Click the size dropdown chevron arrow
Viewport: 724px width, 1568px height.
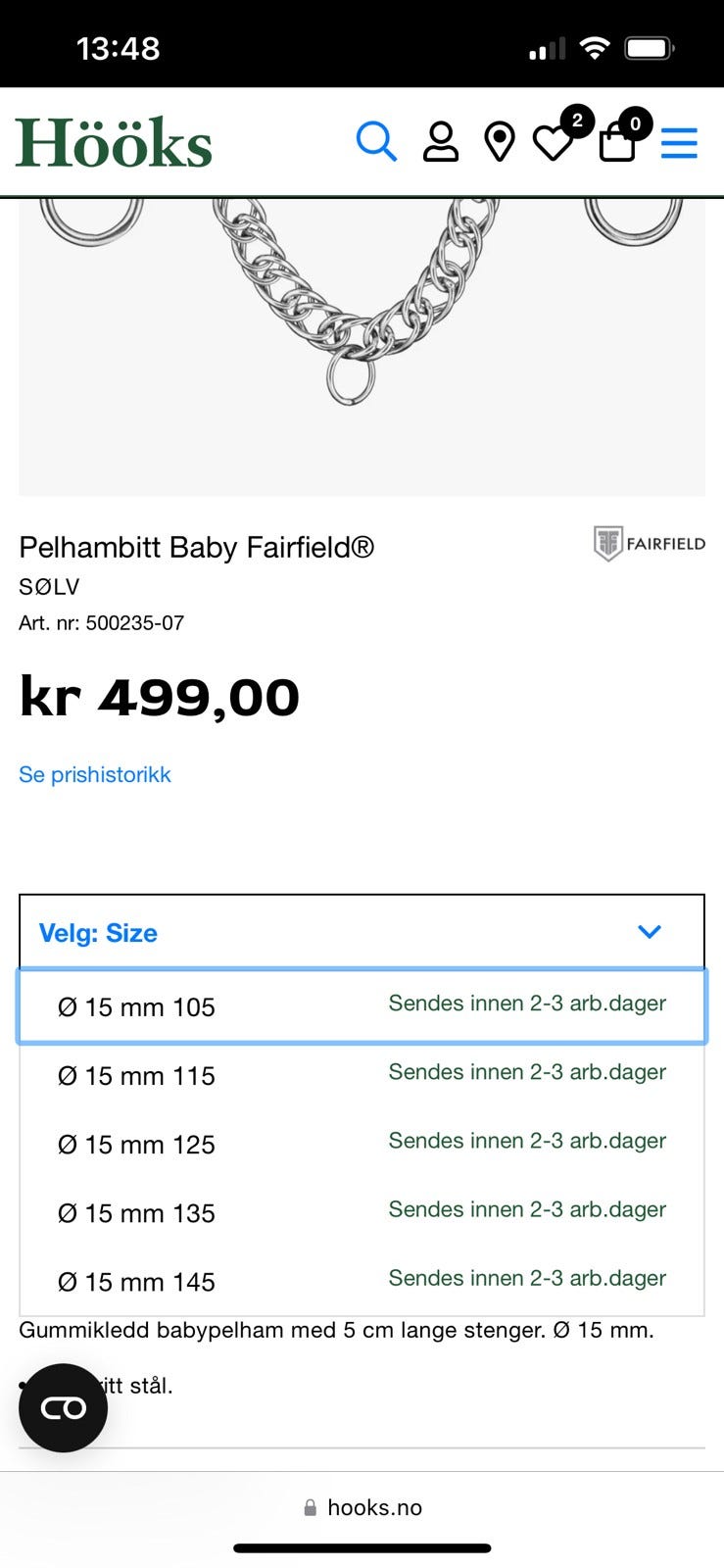pyautogui.click(x=650, y=932)
